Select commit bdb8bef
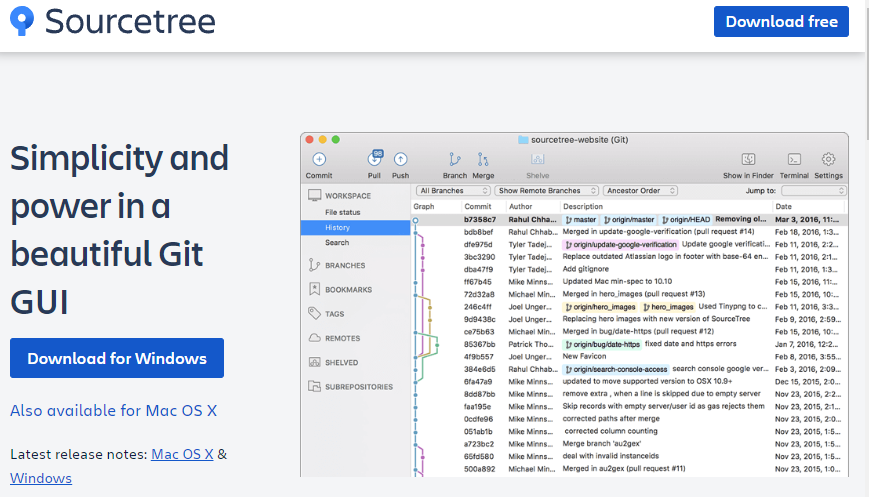The height and width of the screenshot is (497, 869). coord(629,232)
